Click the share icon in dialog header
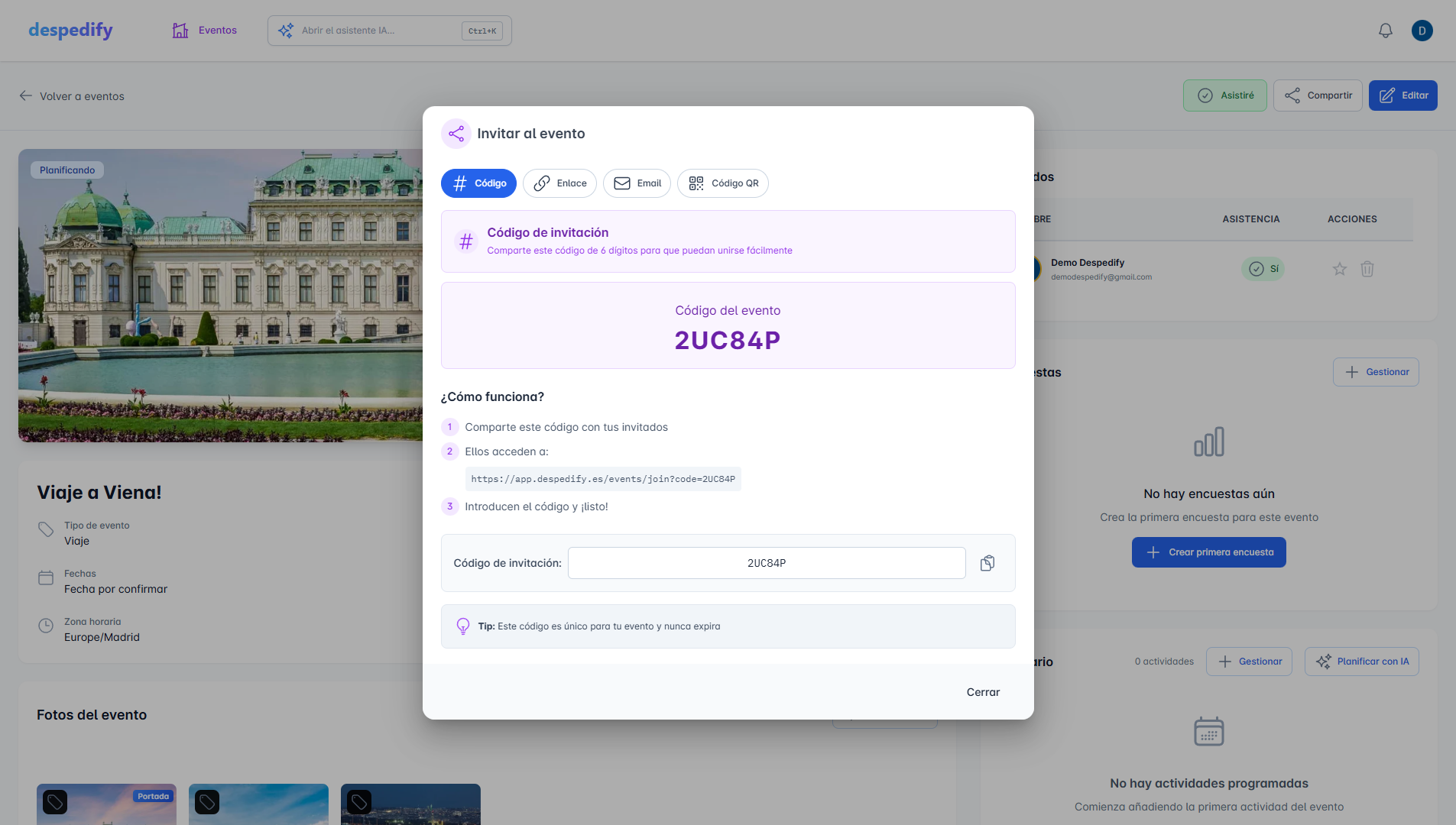Viewport: 1456px width, 825px height. click(456, 134)
